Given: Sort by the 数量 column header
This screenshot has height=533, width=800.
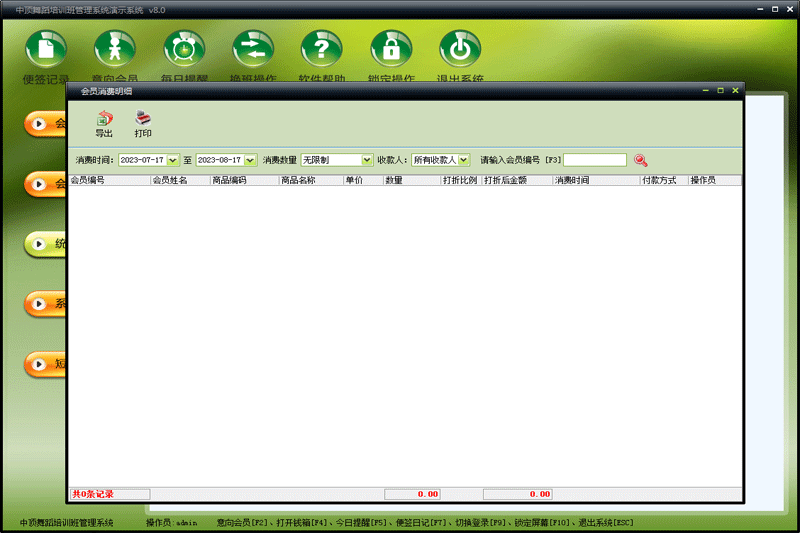Looking at the screenshot, I should (x=412, y=180).
